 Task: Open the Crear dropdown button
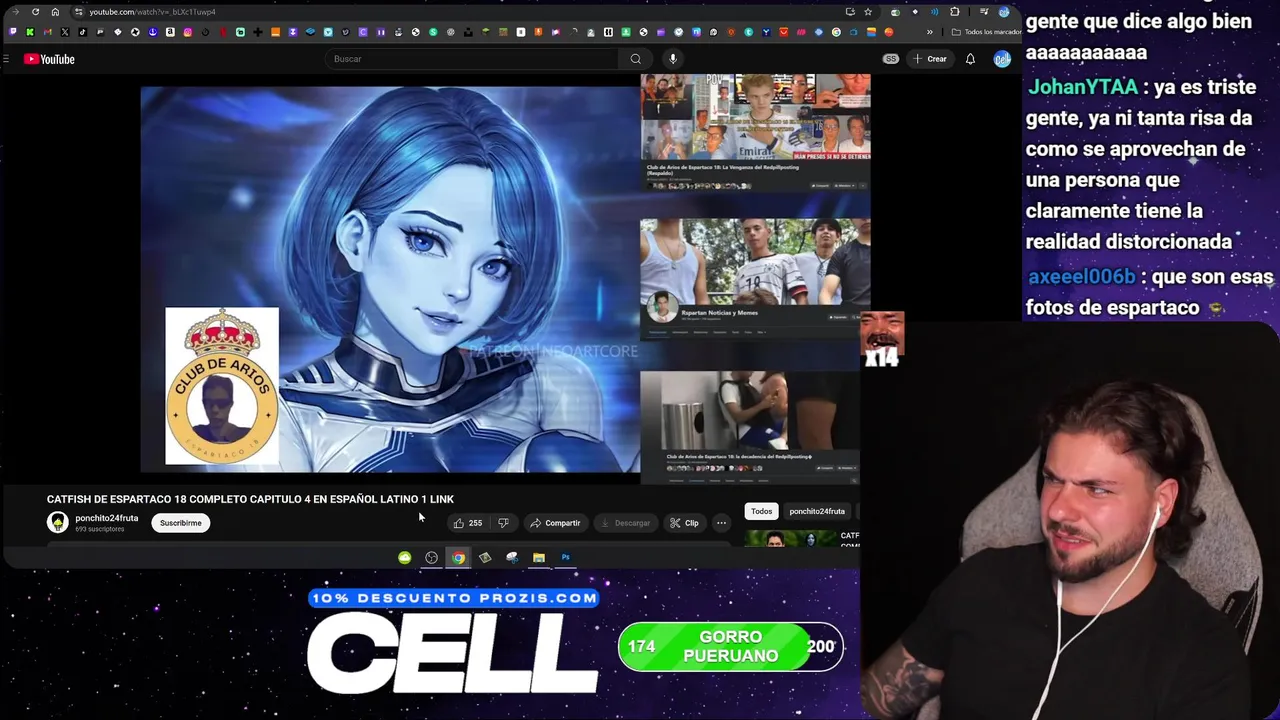(x=929, y=59)
